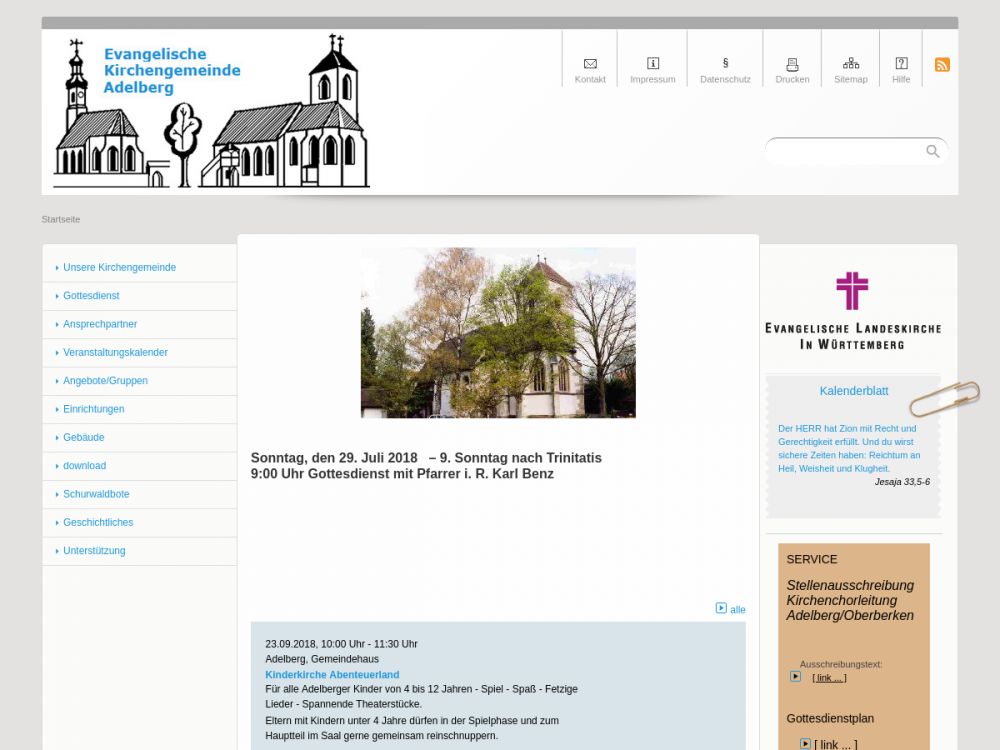Select Veranstaltungskalender in the sidebar menu
Image resolution: width=1000 pixels, height=750 pixels.
click(x=115, y=353)
